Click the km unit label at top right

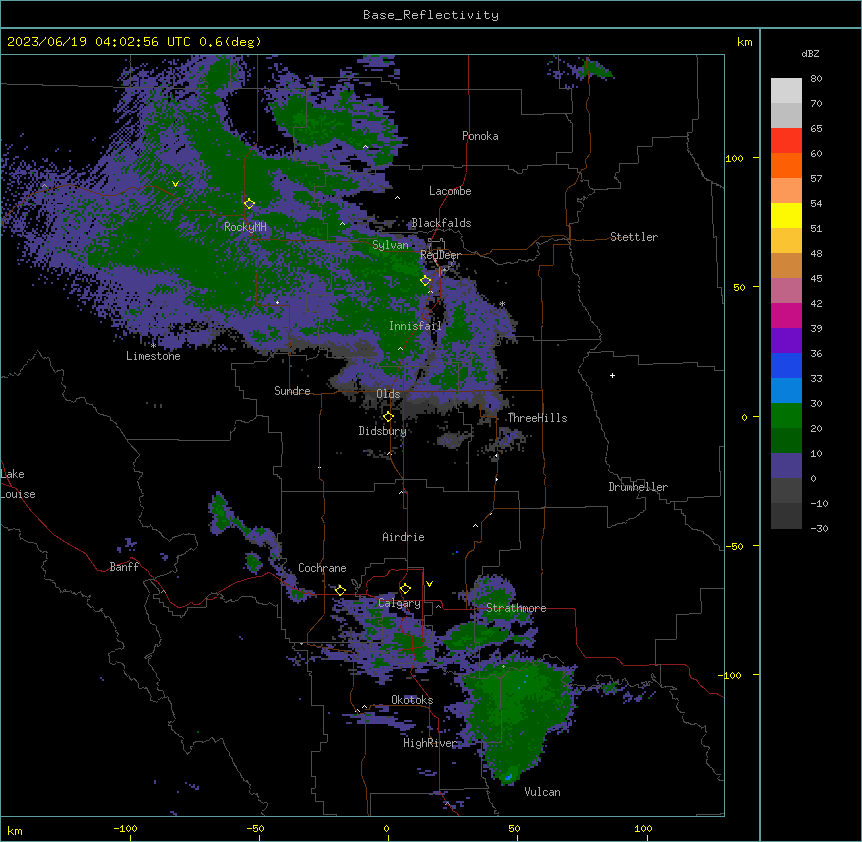[x=744, y=42]
